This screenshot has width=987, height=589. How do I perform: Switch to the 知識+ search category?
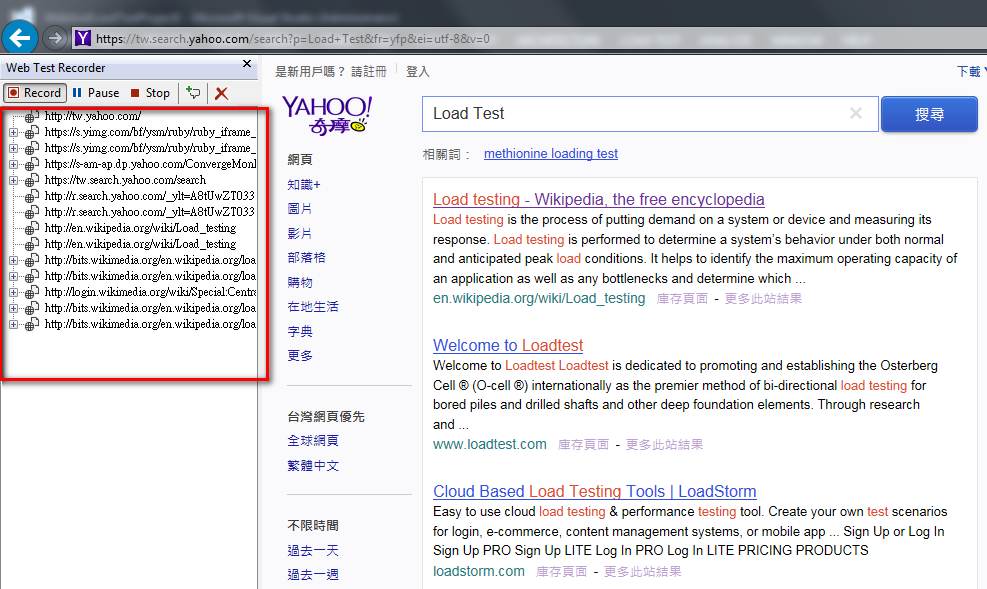click(304, 184)
